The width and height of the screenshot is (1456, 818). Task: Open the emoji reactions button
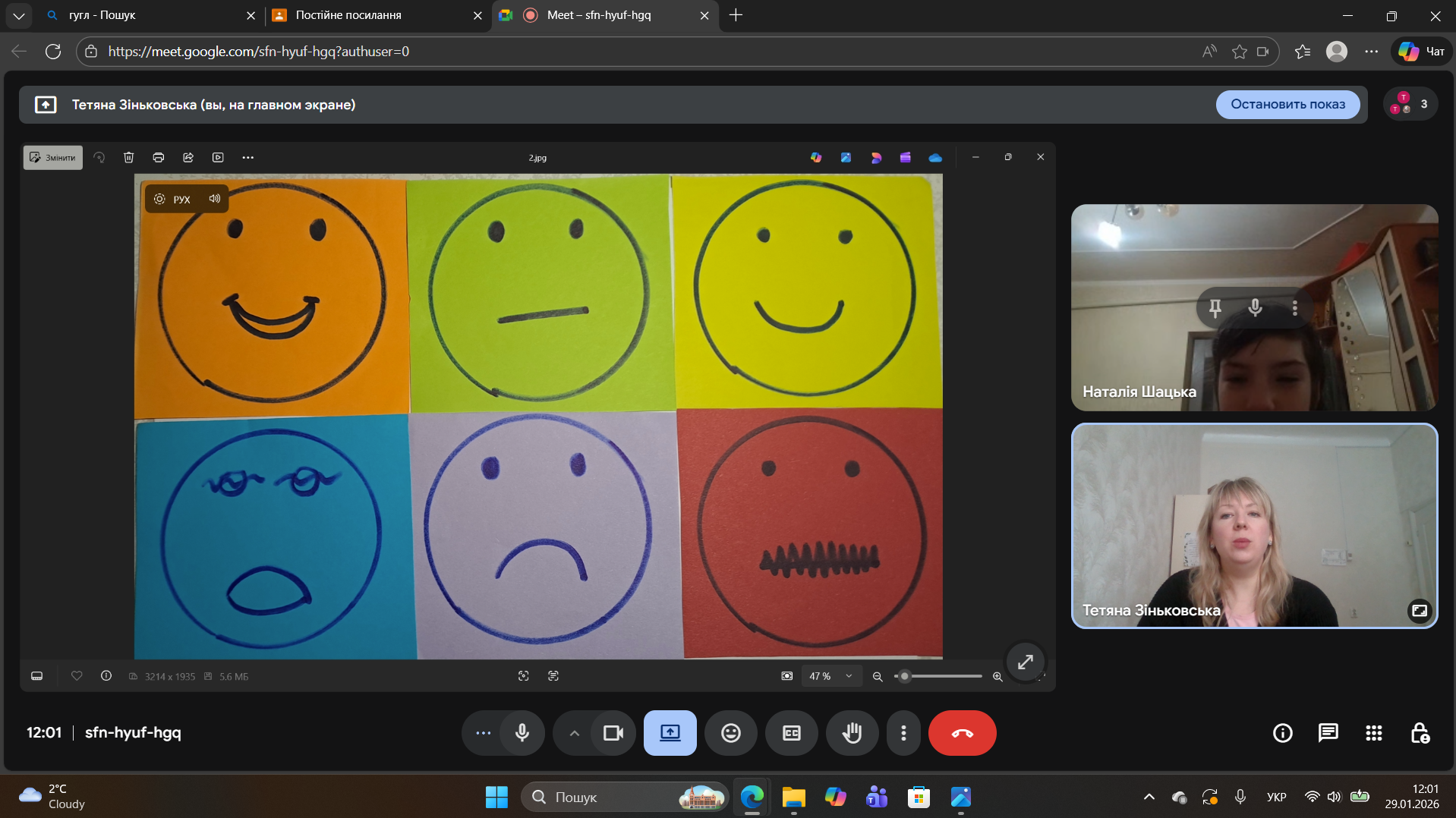[x=730, y=733]
